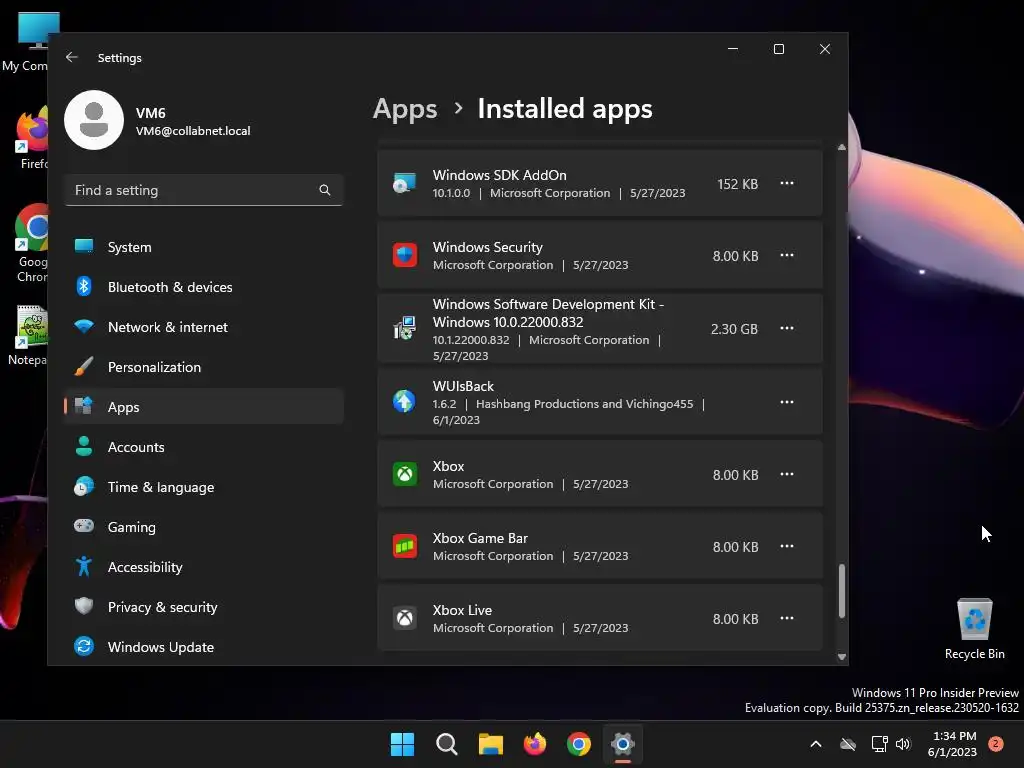
Task: Open more options for Windows SDK AddOn
Action: [x=787, y=184]
